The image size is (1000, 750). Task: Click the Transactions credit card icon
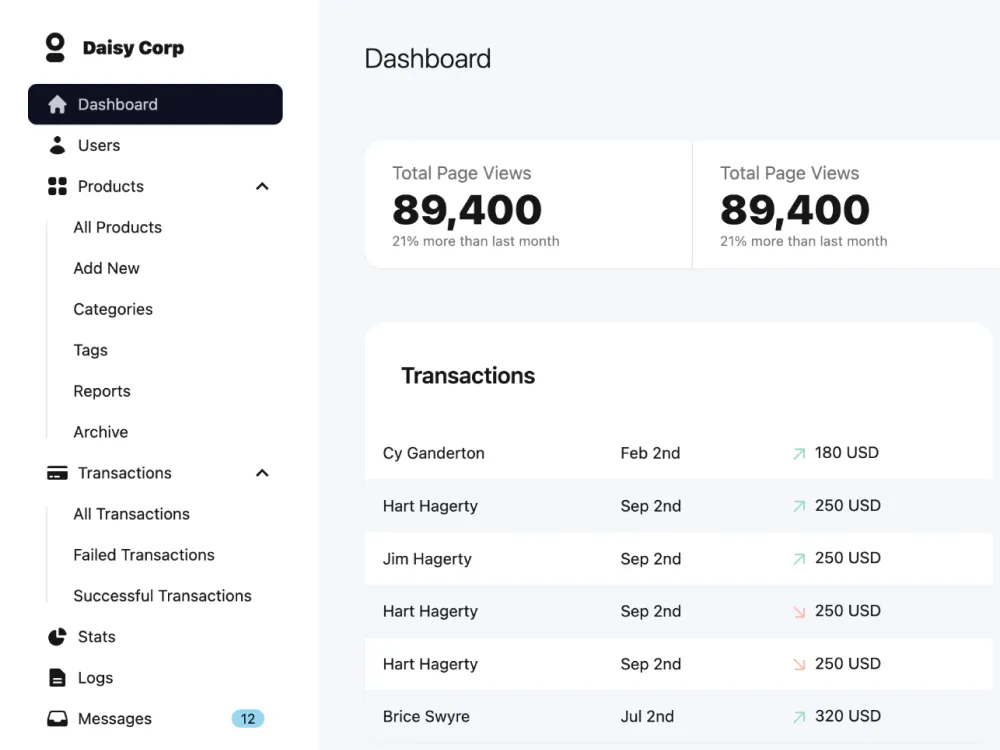[57, 473]
